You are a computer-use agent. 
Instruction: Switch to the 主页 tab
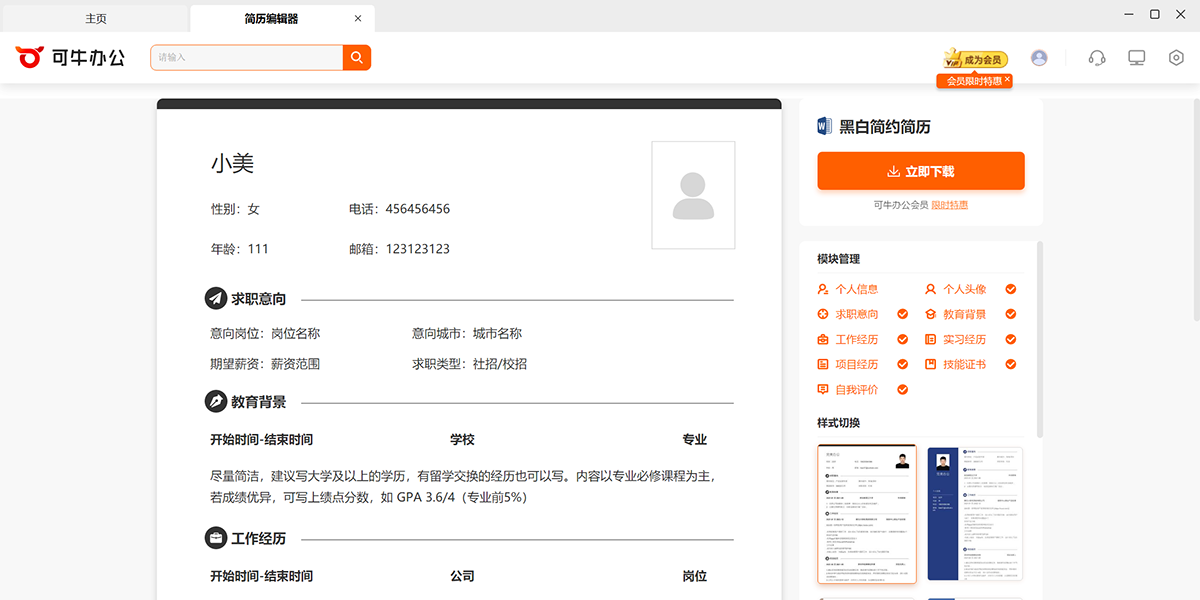tap(96, 18)
